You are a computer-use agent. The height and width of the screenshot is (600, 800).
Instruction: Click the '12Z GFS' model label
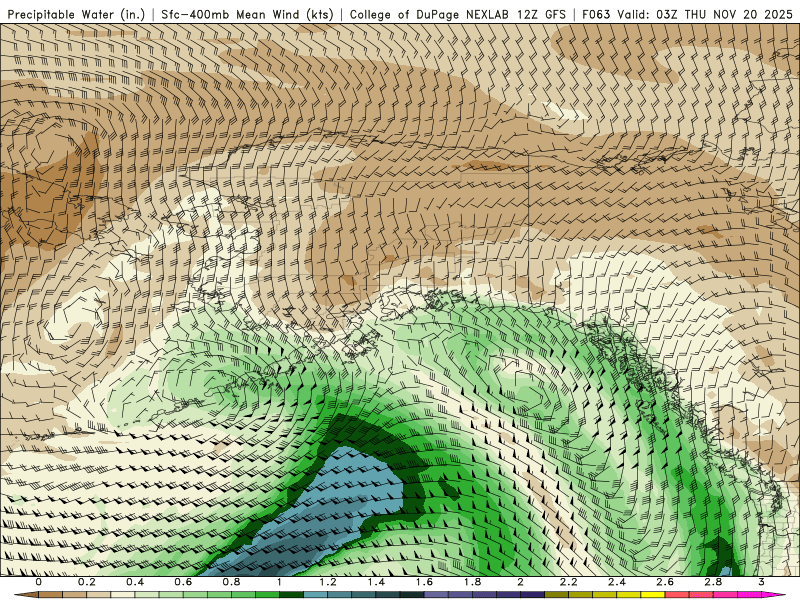541,15
